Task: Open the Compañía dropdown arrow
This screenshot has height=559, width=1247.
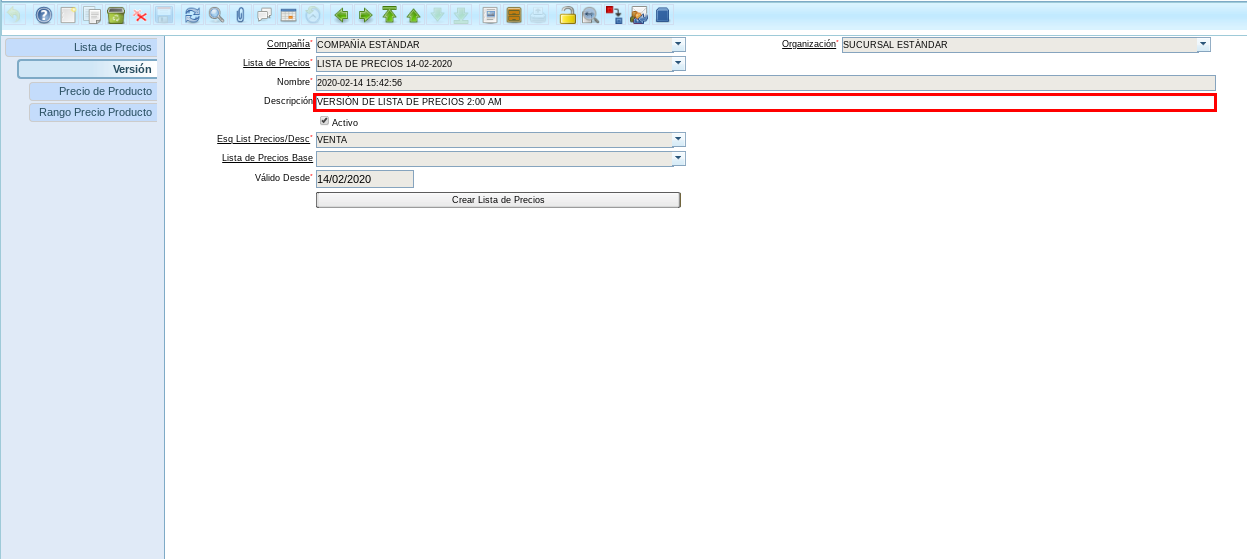Action: tap(679, 44)
